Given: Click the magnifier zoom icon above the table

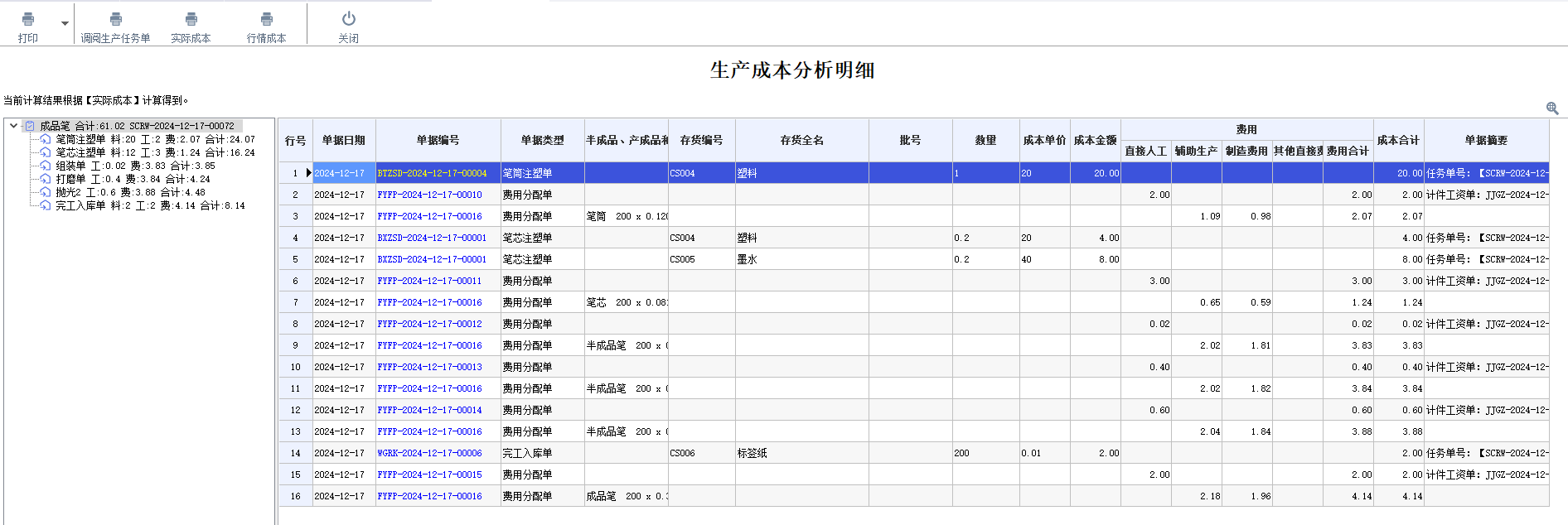Looking at the screenshot, I should 1552,108.
